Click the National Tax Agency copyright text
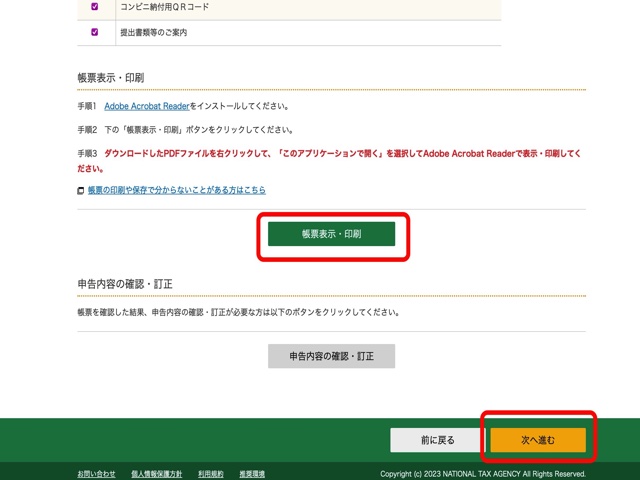 482,473
